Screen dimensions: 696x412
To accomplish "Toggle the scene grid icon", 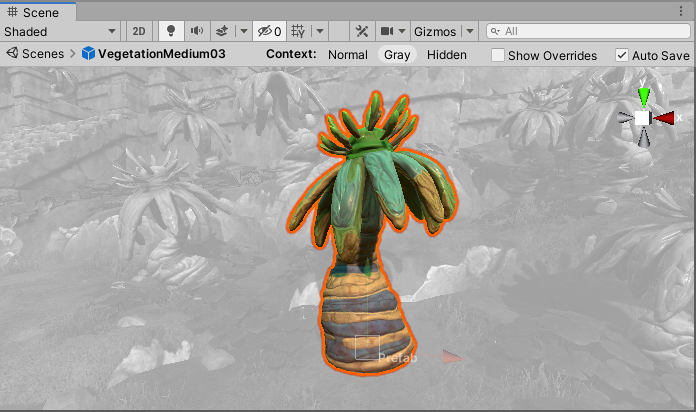I will 298,31.
